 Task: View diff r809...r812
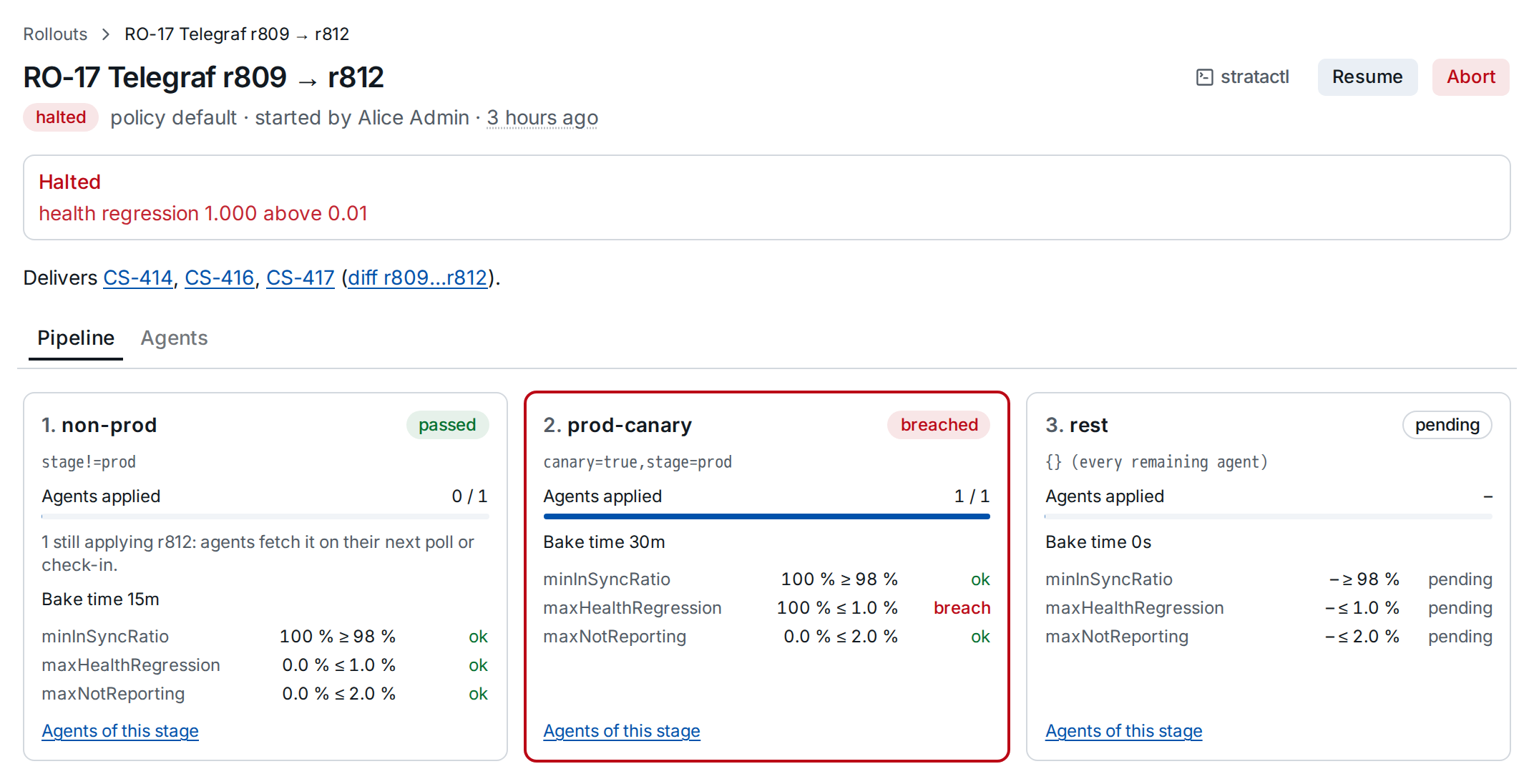(417, 278)
